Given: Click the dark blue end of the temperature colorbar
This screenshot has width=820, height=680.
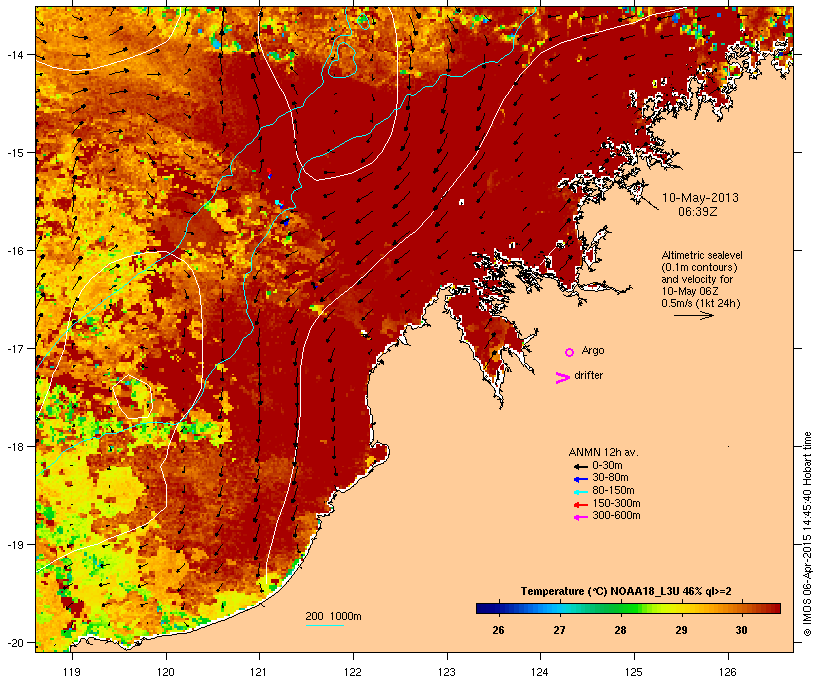Looking at the screenshot, I should 486,608.
